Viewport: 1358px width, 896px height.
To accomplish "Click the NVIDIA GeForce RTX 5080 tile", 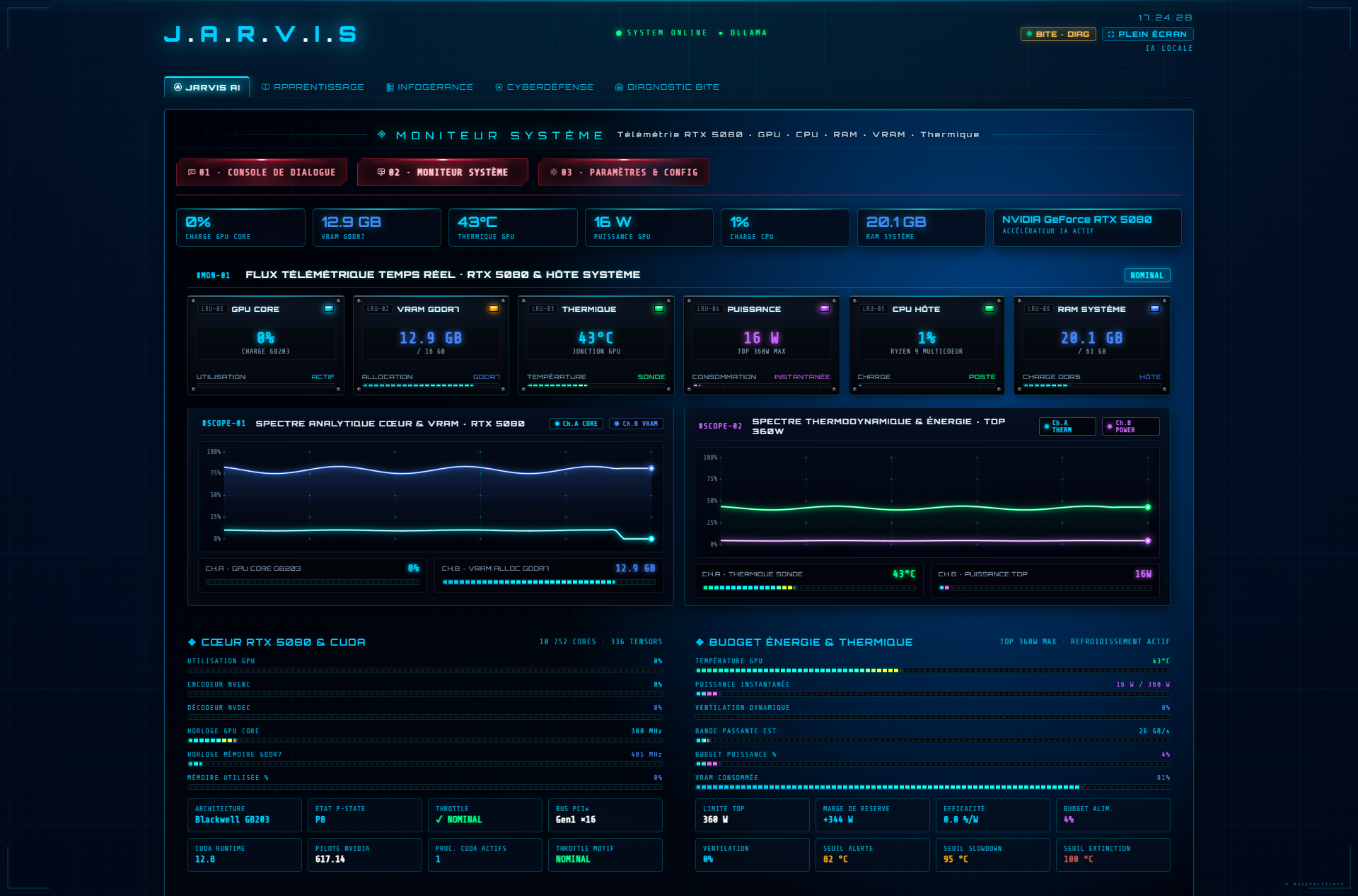I will [1087, 228].
